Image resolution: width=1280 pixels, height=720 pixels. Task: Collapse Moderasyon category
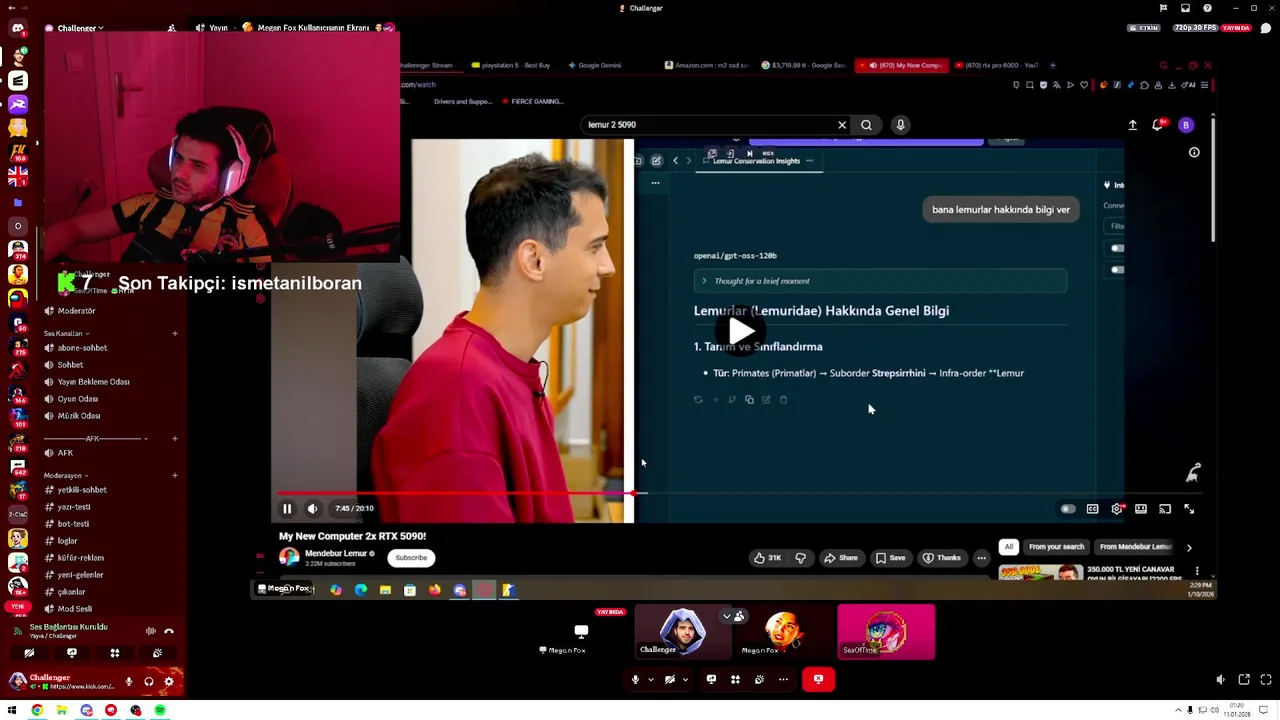pyautogui.click(x=66, y=476)
